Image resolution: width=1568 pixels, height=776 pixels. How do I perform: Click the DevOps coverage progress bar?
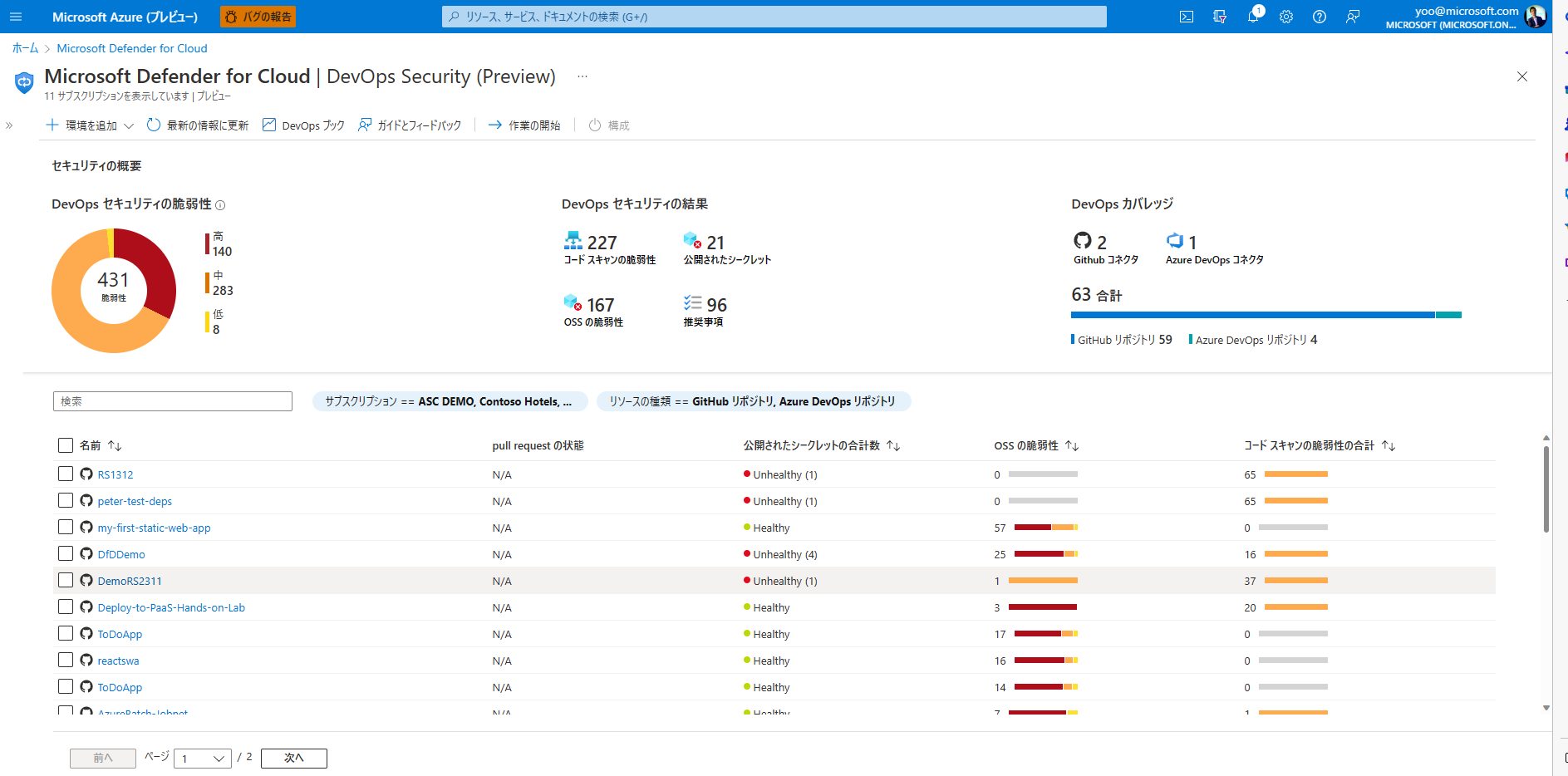[1266, 315]
